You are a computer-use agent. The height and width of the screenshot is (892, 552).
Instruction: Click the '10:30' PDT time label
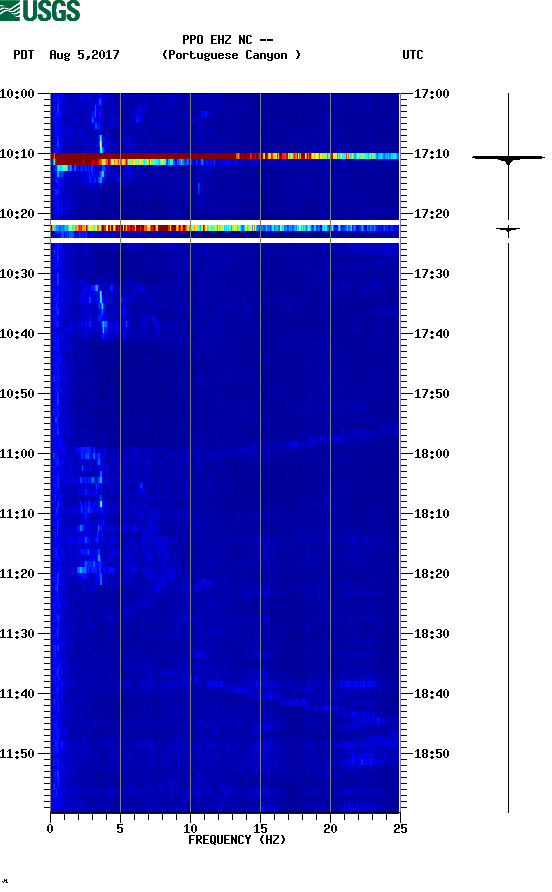click(18, 274)
